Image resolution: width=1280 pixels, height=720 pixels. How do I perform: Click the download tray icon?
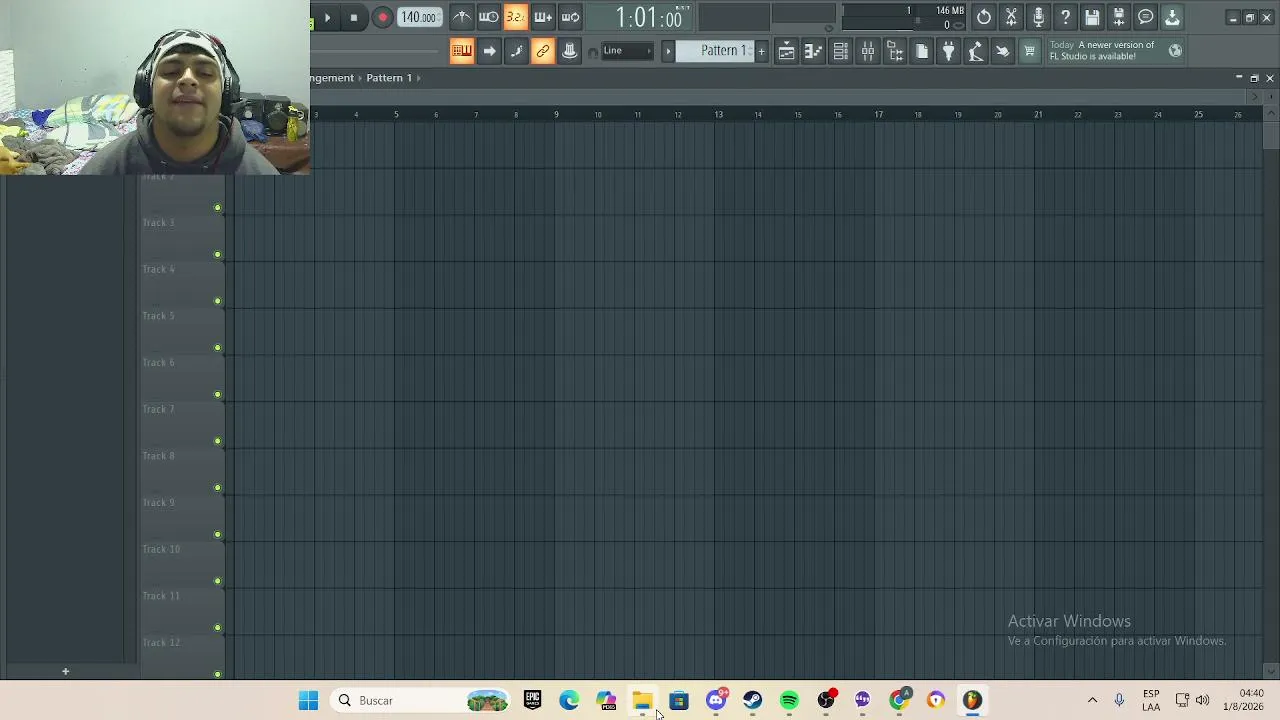[1172, 17]
